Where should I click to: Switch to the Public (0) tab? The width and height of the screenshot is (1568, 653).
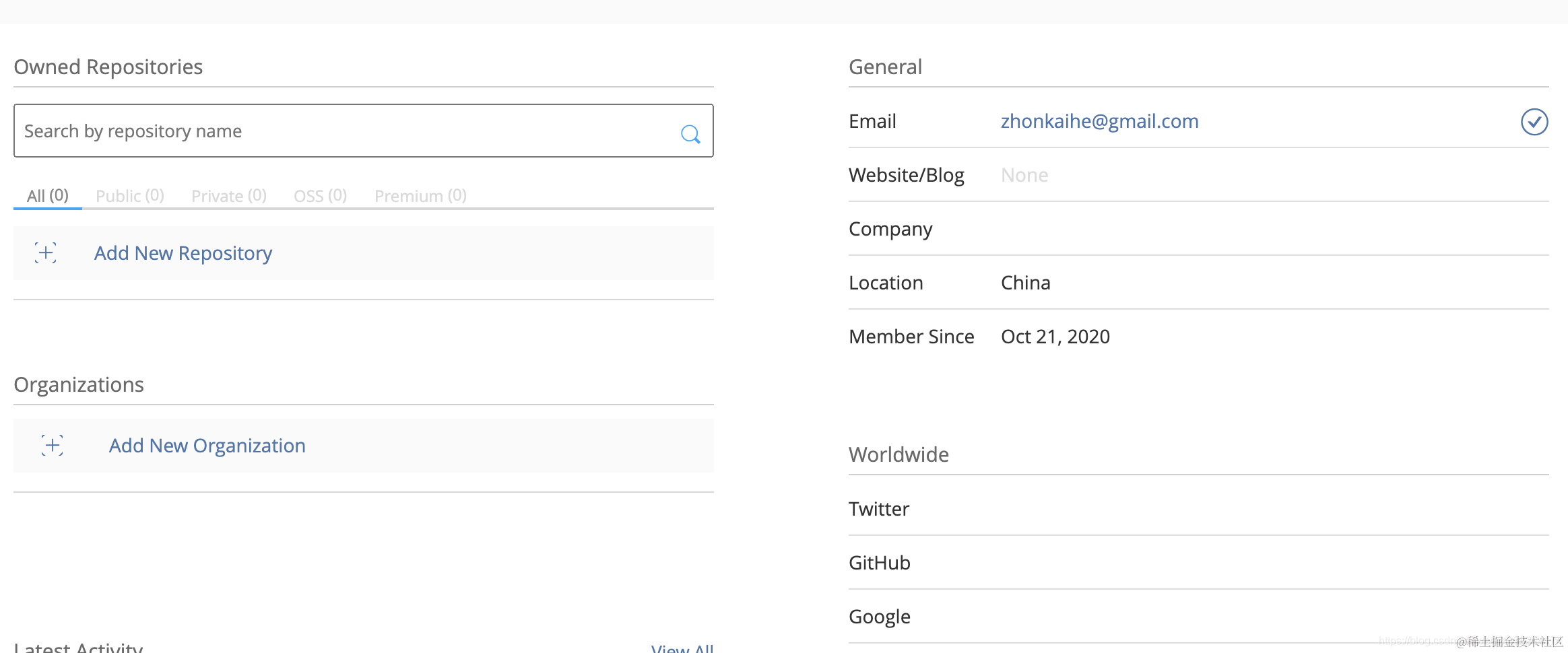[x=130, y=196]
